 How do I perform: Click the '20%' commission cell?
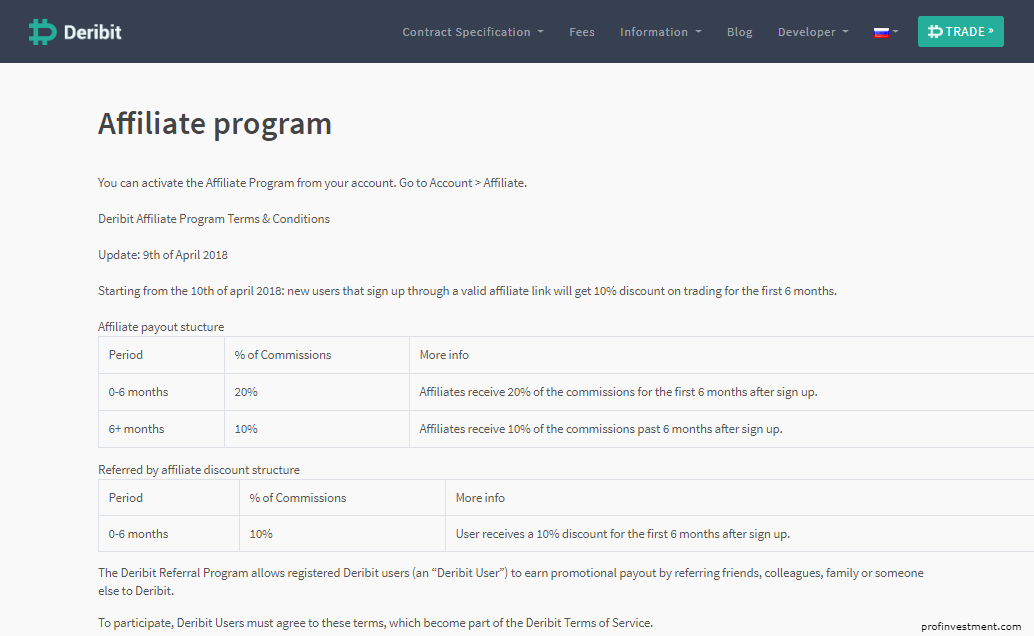pos(317,392)
